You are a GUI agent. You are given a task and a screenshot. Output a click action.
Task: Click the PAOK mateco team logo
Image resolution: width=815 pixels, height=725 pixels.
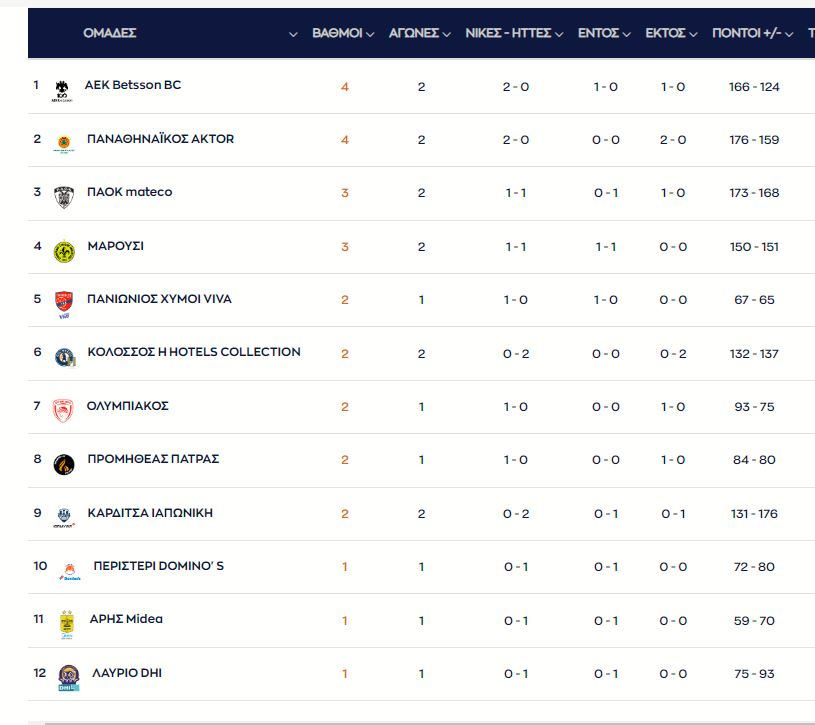(x=63, y=195)
